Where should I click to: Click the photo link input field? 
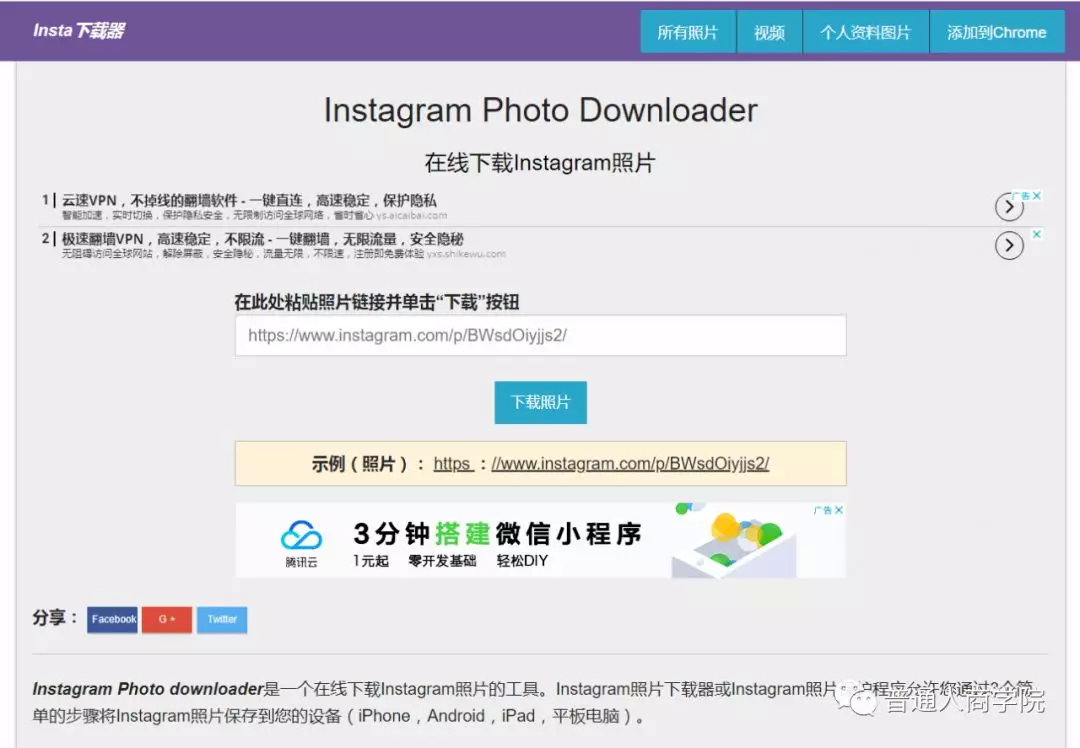[x=540, y=335]
